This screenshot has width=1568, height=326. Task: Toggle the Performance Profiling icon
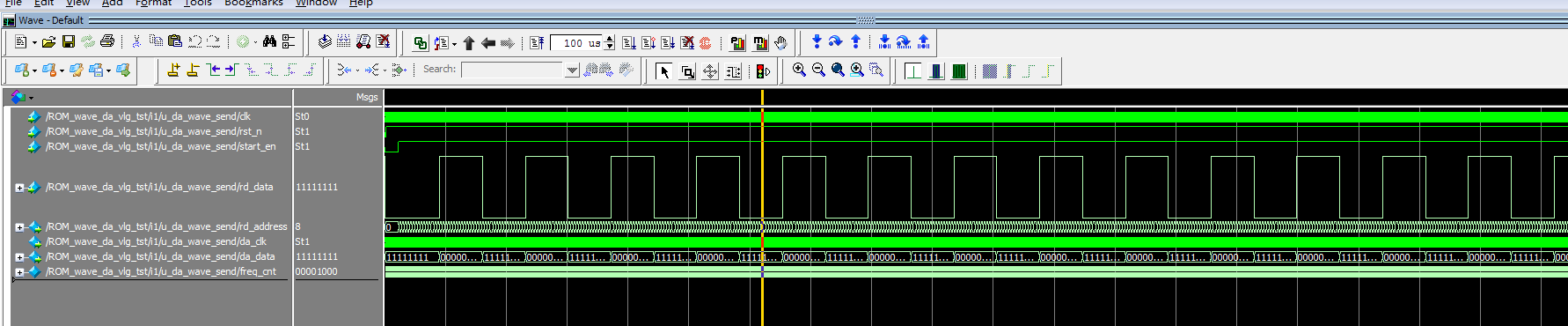pyautogui.click(x=737, y=42)
